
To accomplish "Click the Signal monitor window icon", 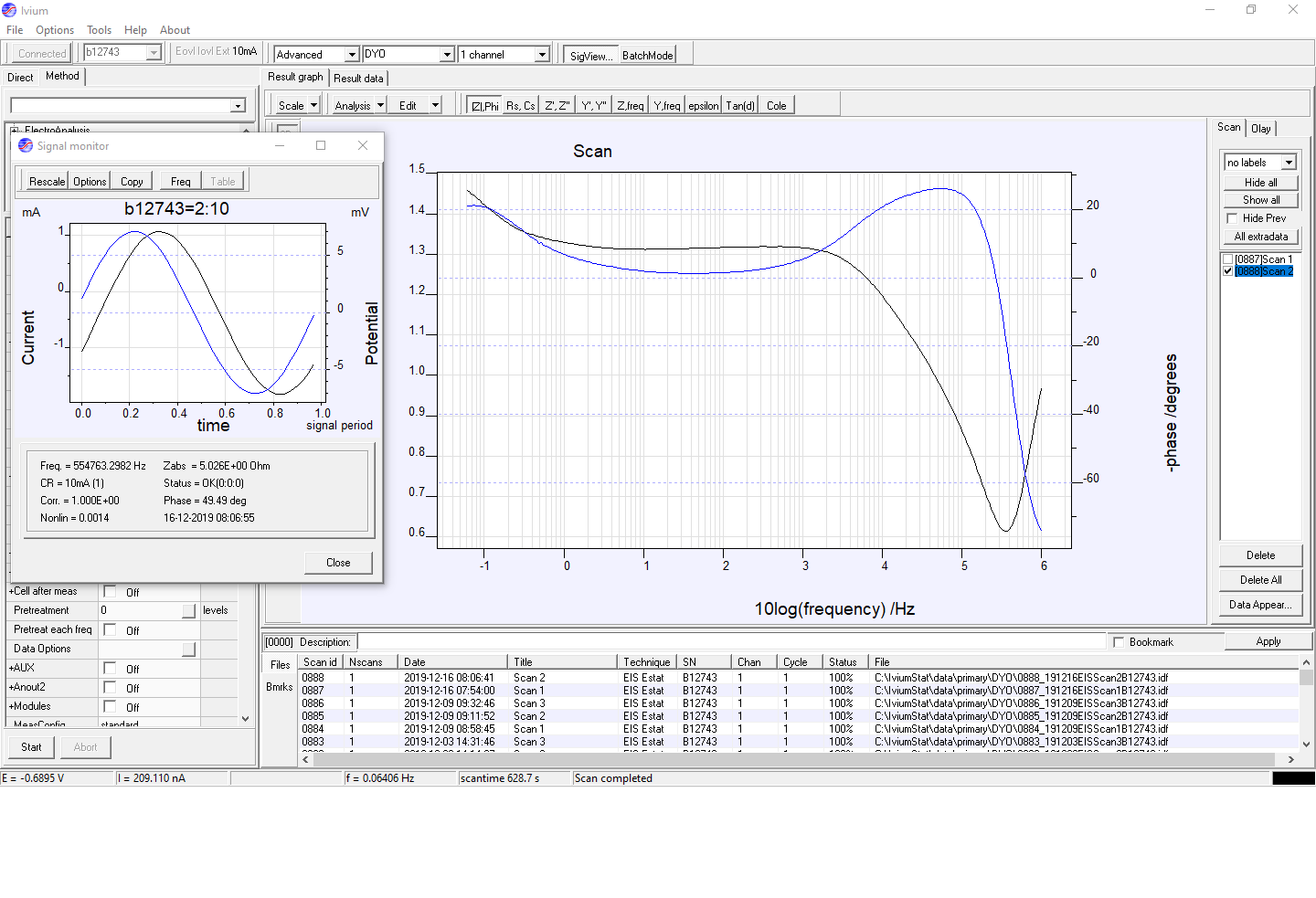I will click(25, 145).
